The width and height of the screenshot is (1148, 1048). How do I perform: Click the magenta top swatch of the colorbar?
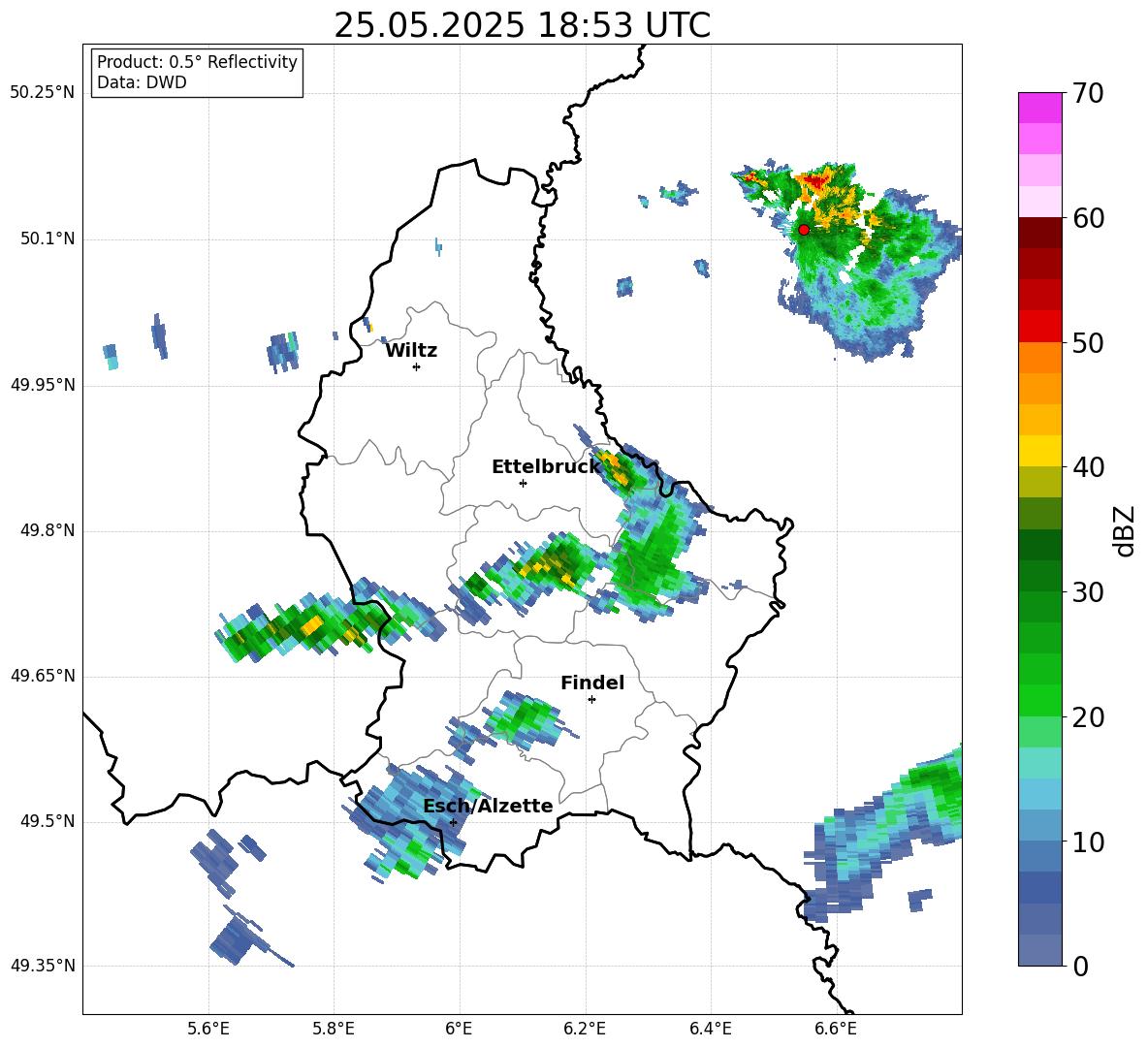click(1039, 108)
